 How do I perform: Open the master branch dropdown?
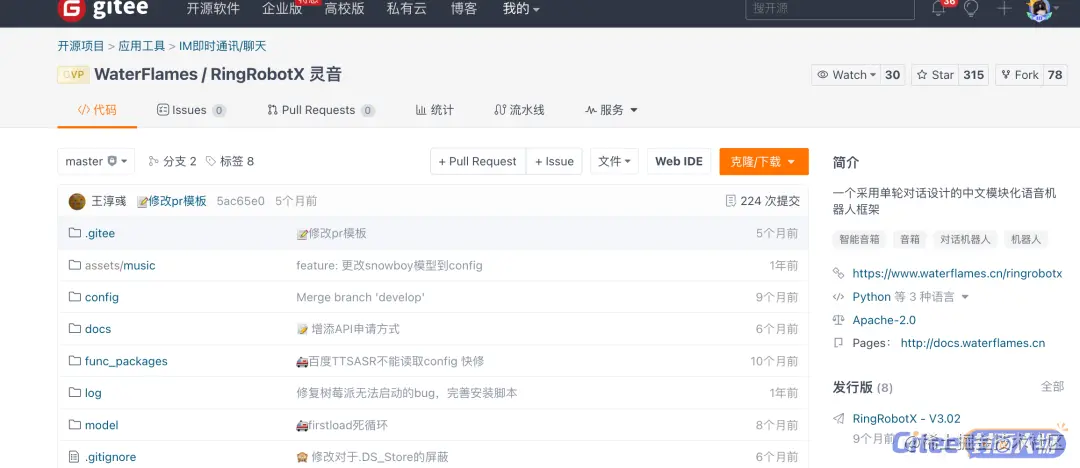96,161
